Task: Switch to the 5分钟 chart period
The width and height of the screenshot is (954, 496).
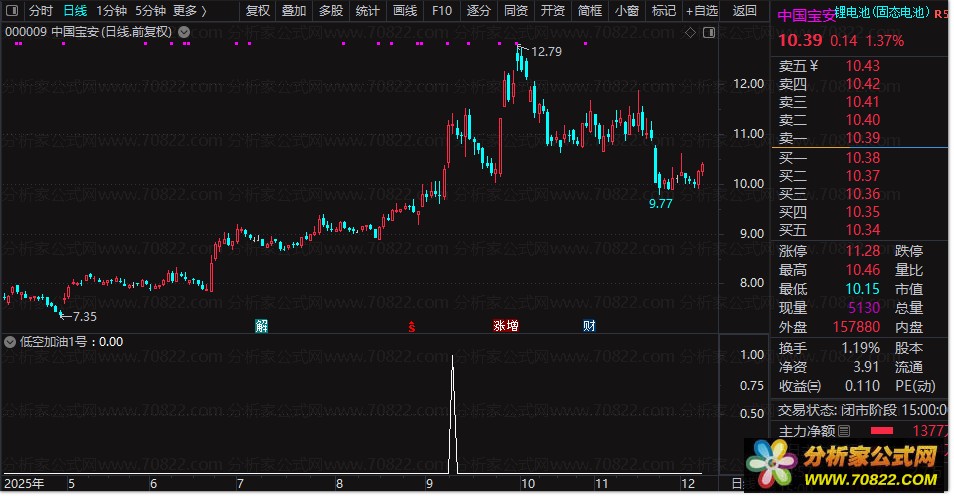Action: click(x=150, y=10)
